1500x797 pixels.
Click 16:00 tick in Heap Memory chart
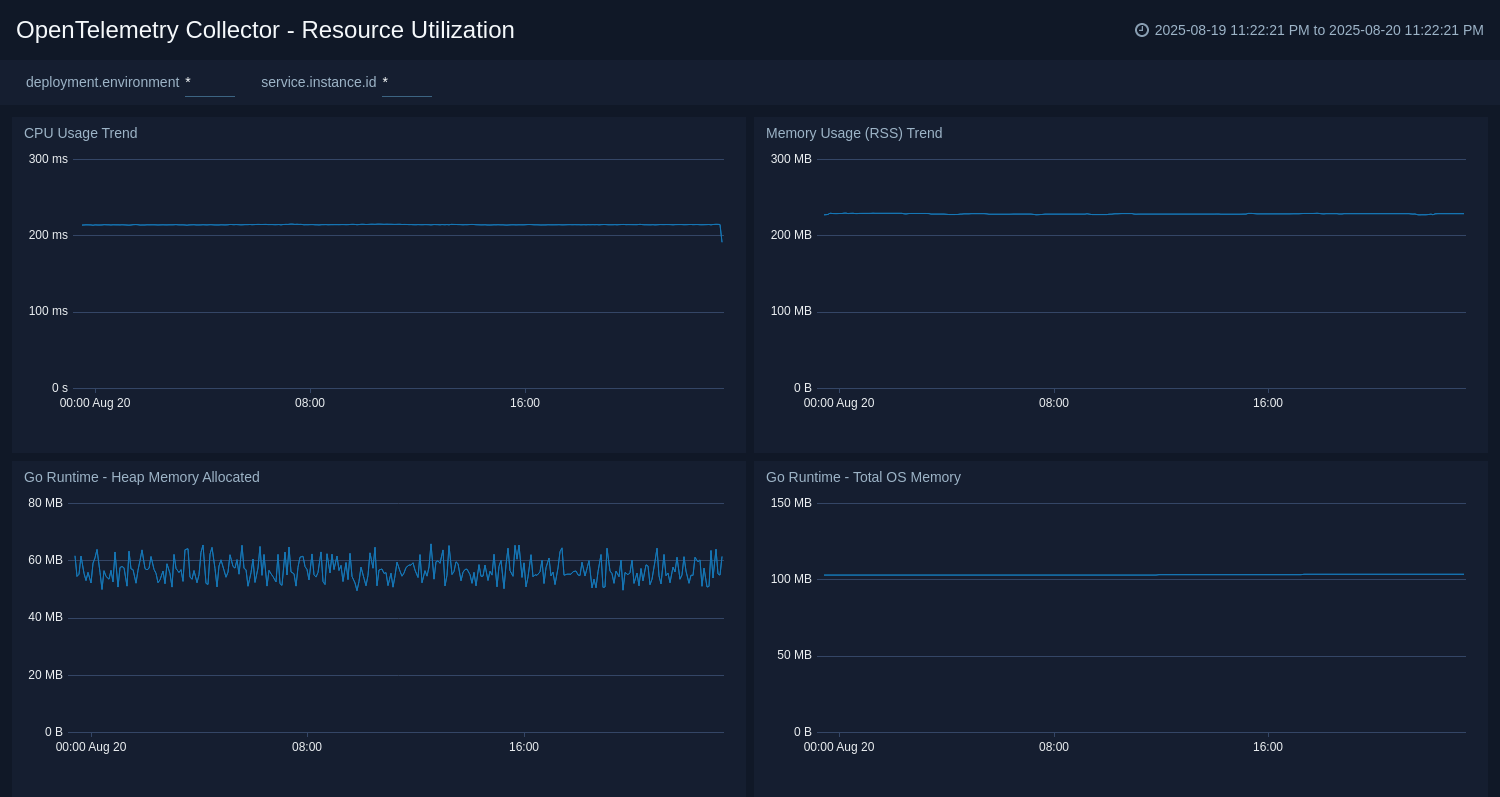pos(524,747)
